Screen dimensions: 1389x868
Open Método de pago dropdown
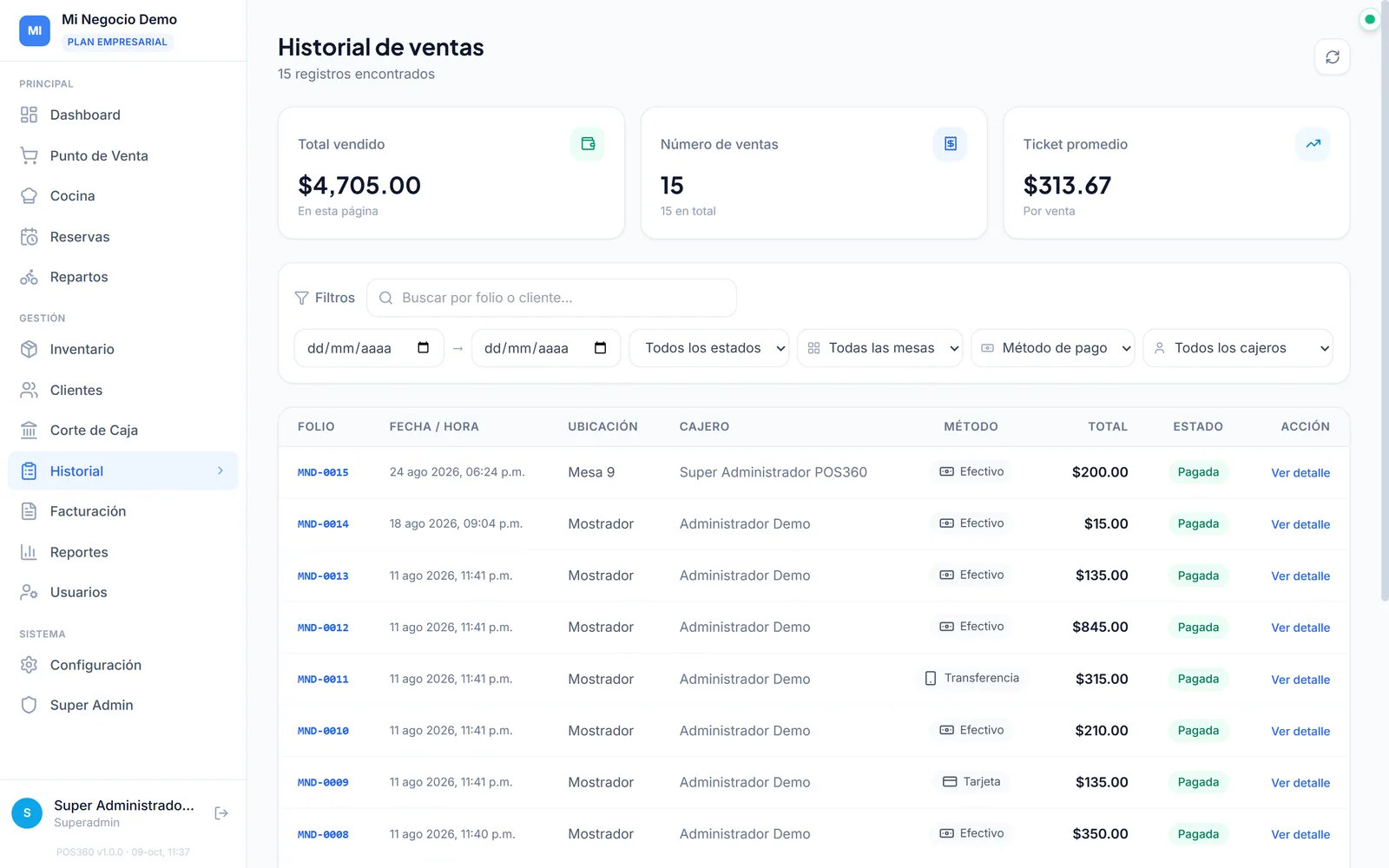(1053, 348)
